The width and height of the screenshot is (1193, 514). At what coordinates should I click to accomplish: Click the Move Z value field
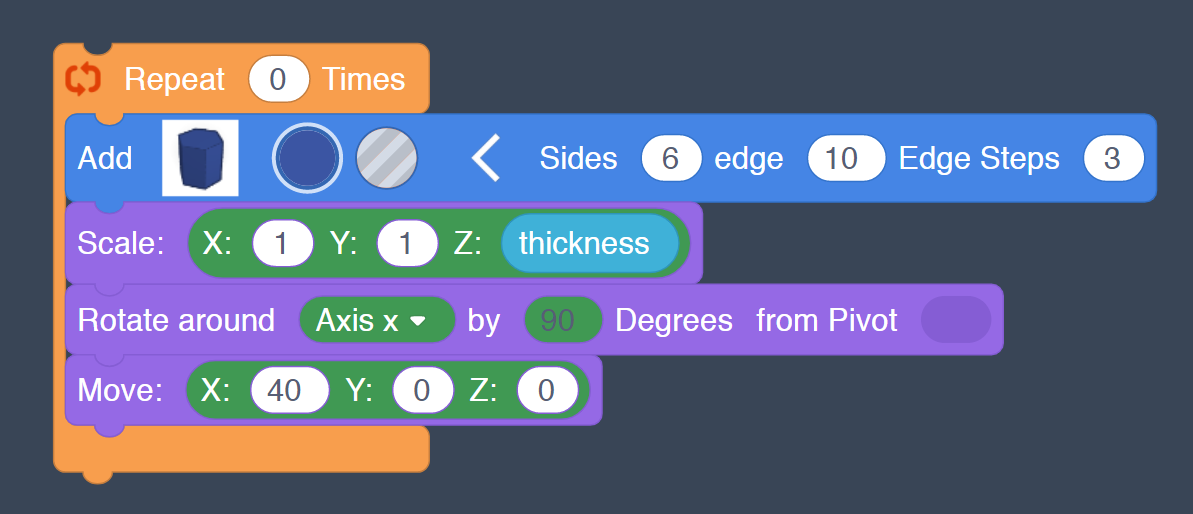click(546, 390)
